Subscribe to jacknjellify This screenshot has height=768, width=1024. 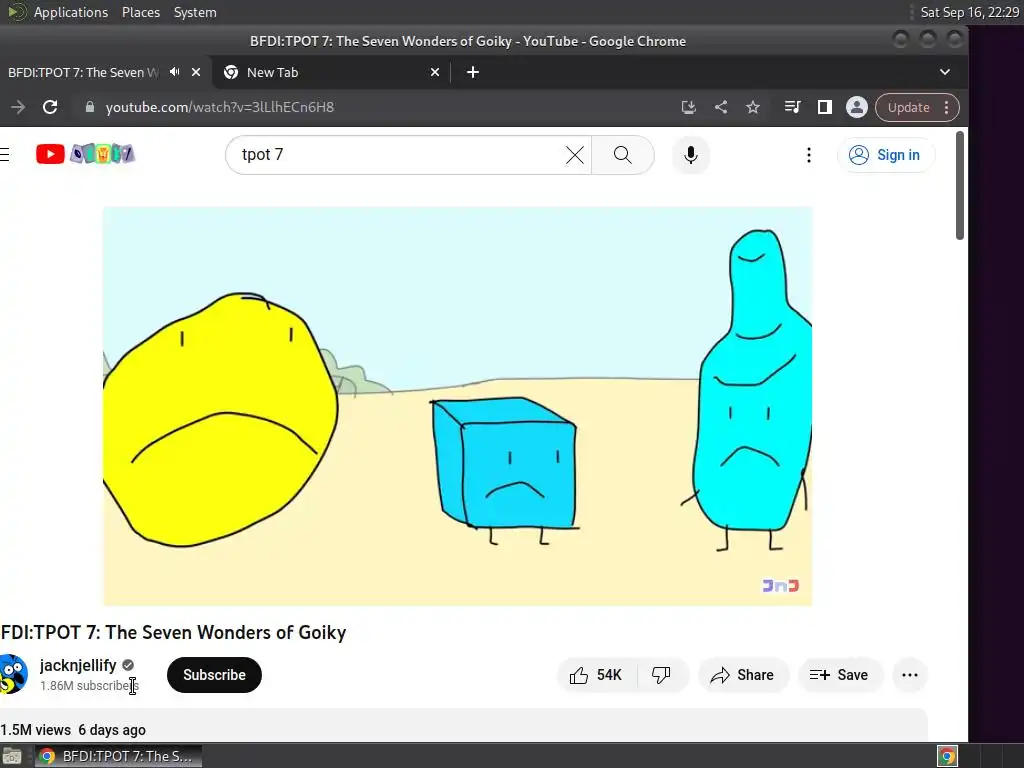point(214,675)
